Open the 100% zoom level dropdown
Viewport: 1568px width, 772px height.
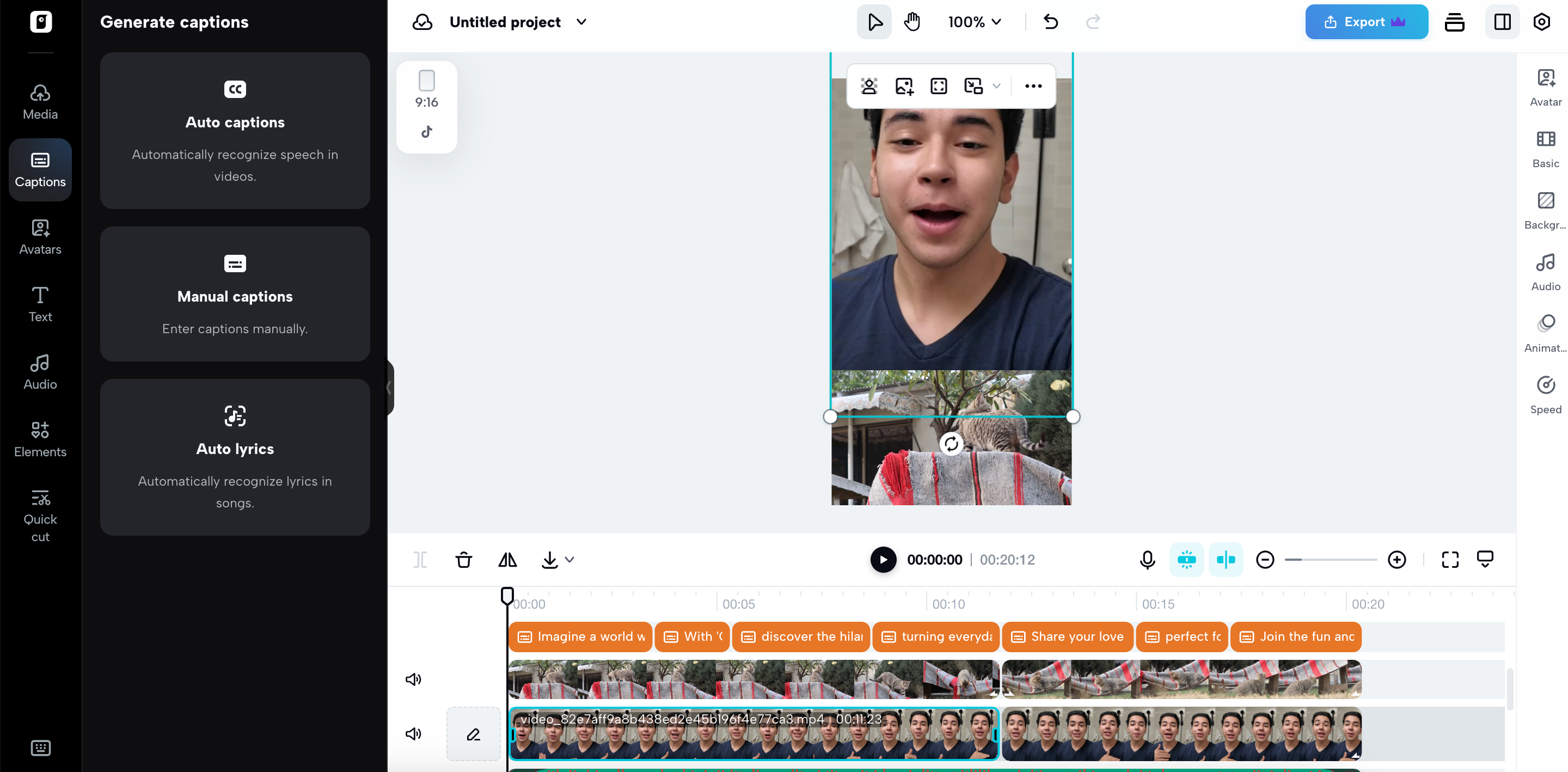tap(975, 22)
